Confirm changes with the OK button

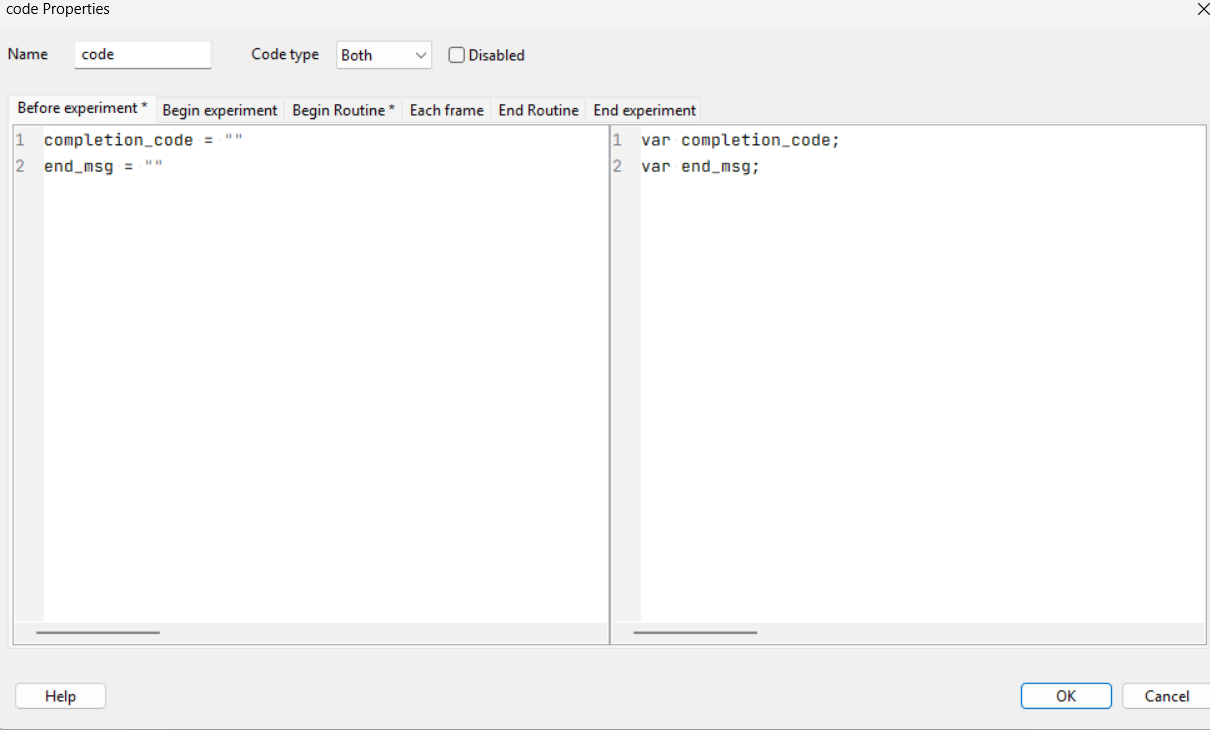click(1066, 696)
